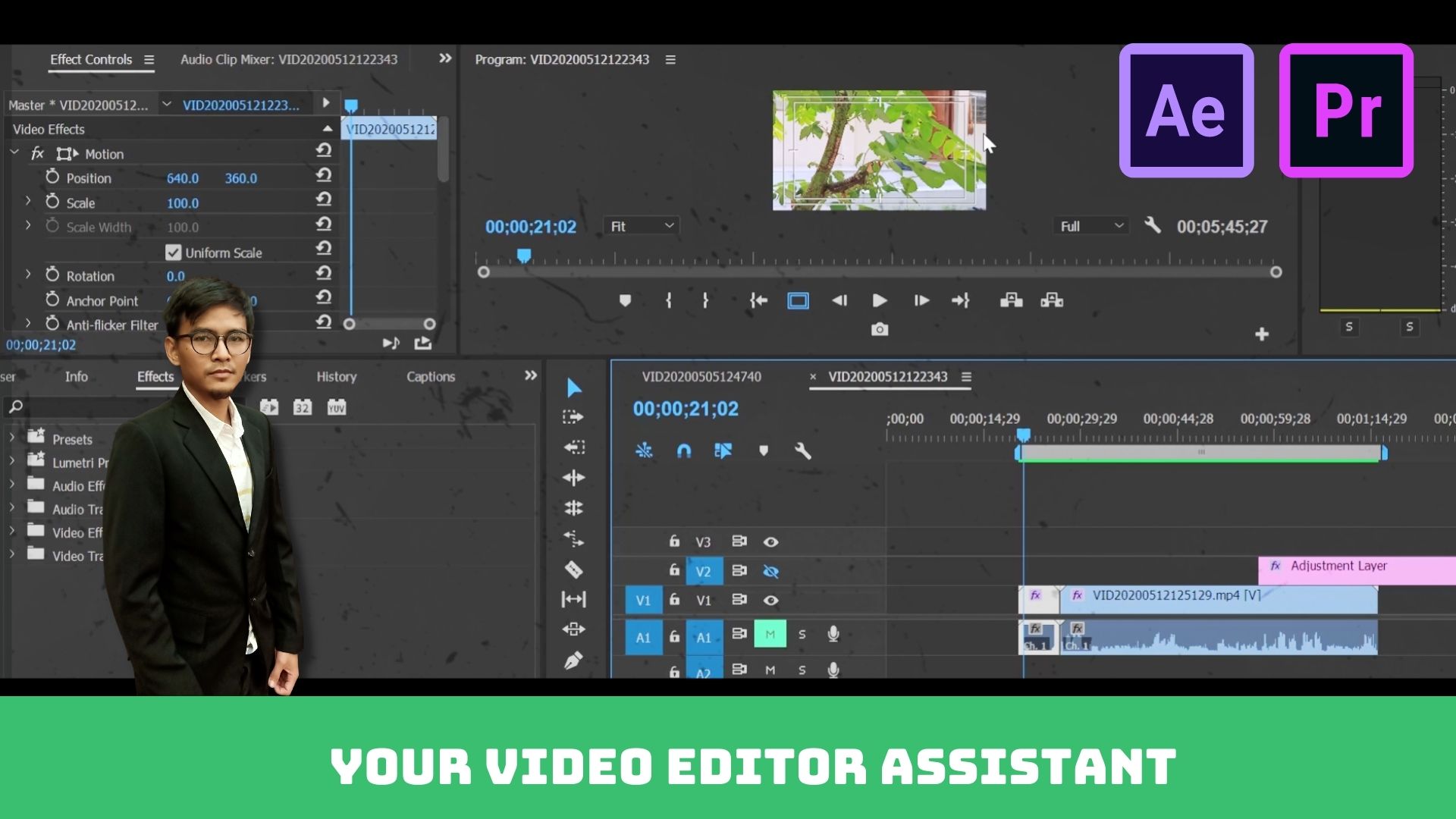Viewport: 1456px width, 819px height.
Task: Click the Program monitor playhead scrubber
Action: click(x=524, y=256)
